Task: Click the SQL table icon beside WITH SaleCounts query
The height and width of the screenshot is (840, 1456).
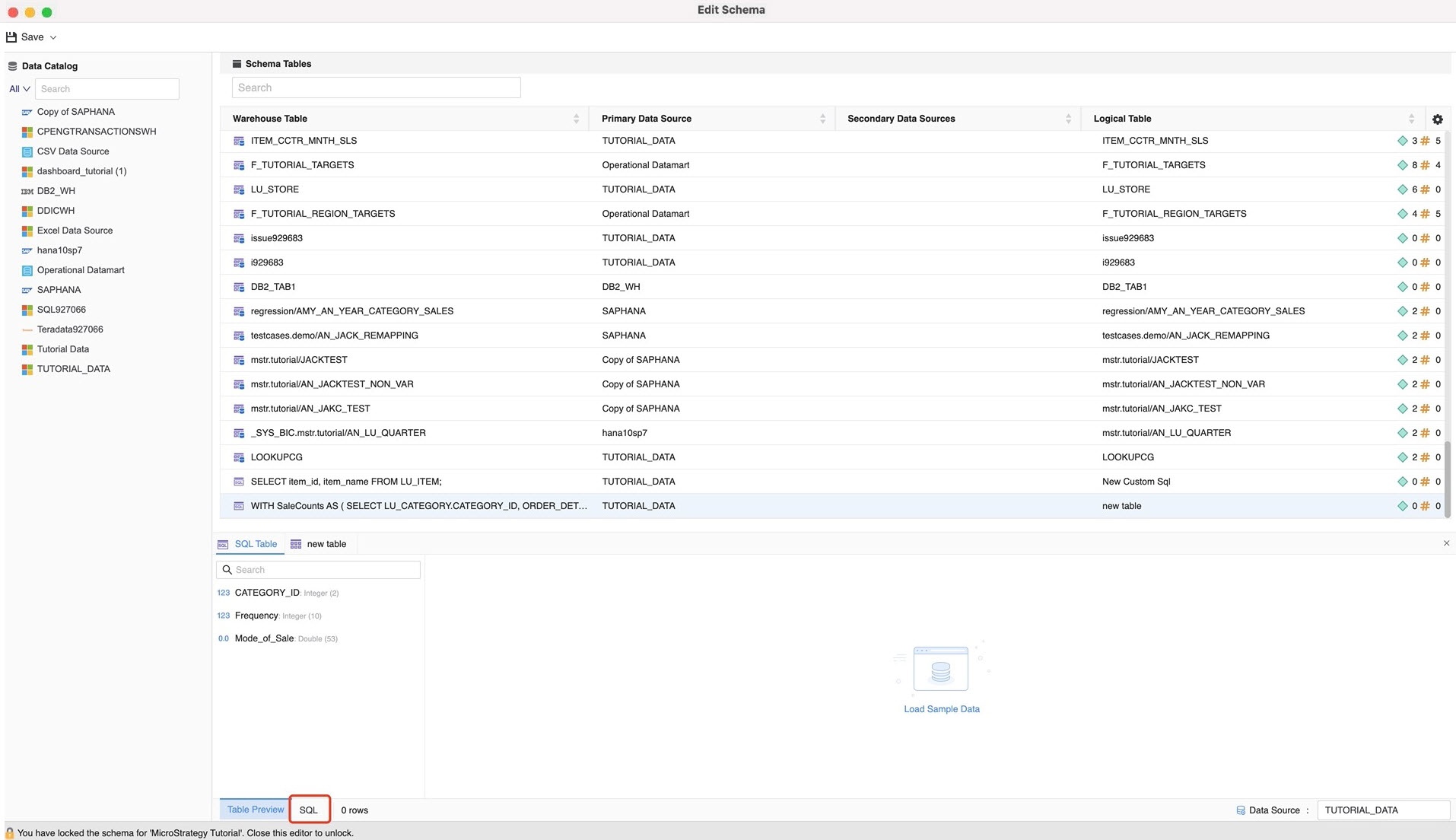Action: tap(238, 505)
